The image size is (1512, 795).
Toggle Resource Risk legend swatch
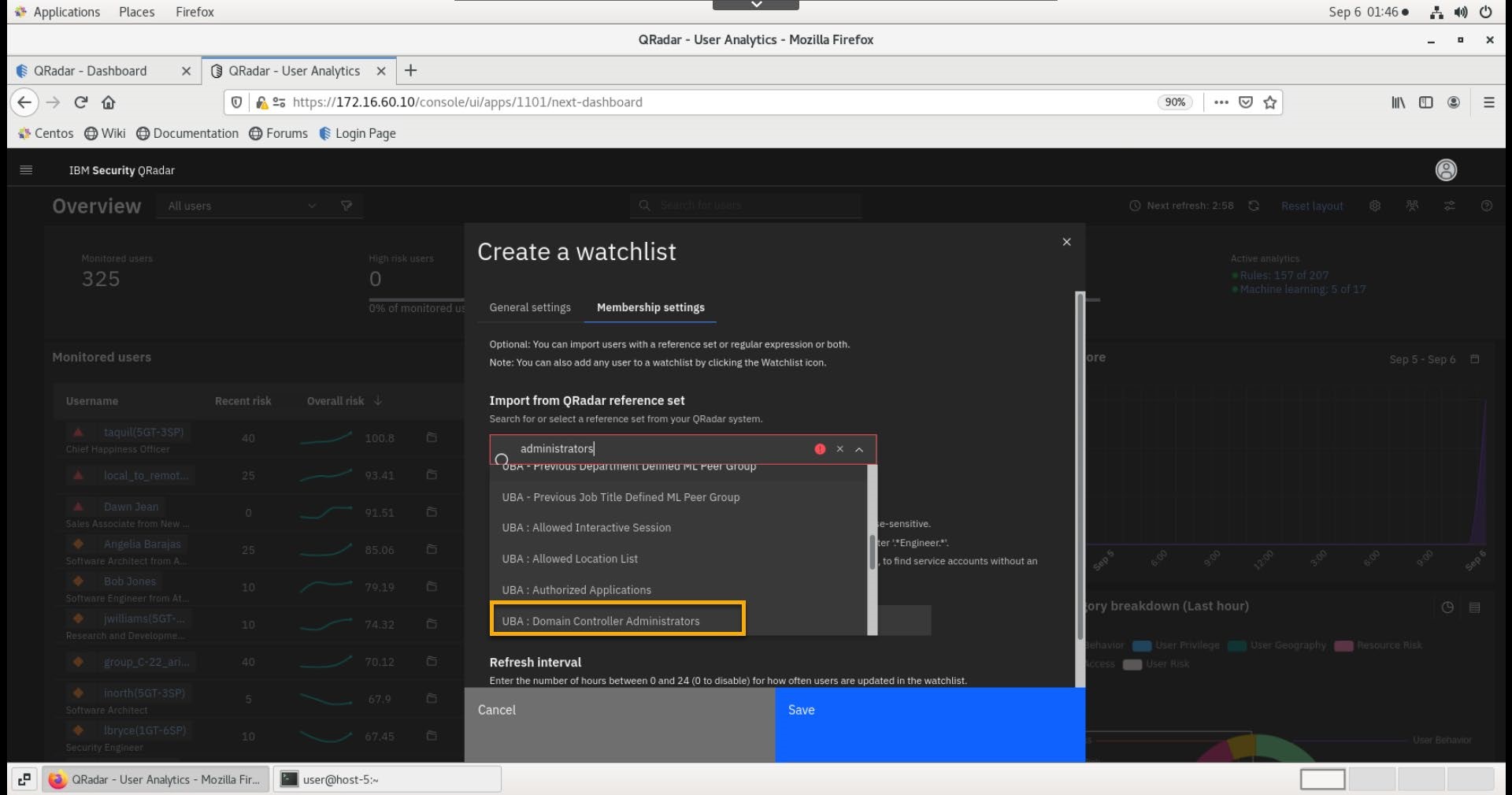[x=1343, y=646]
